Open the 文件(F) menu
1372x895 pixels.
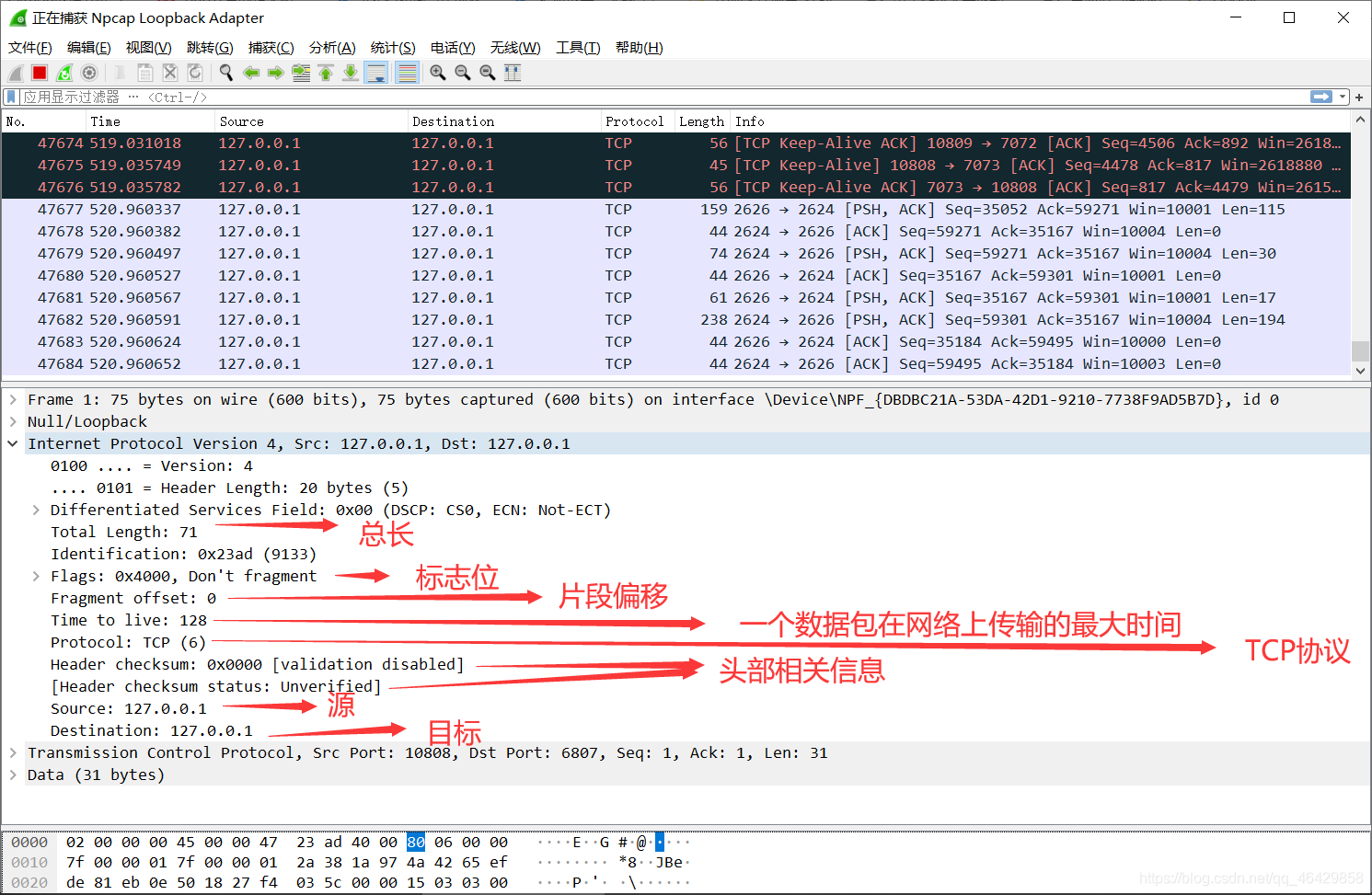click(30, 48)
